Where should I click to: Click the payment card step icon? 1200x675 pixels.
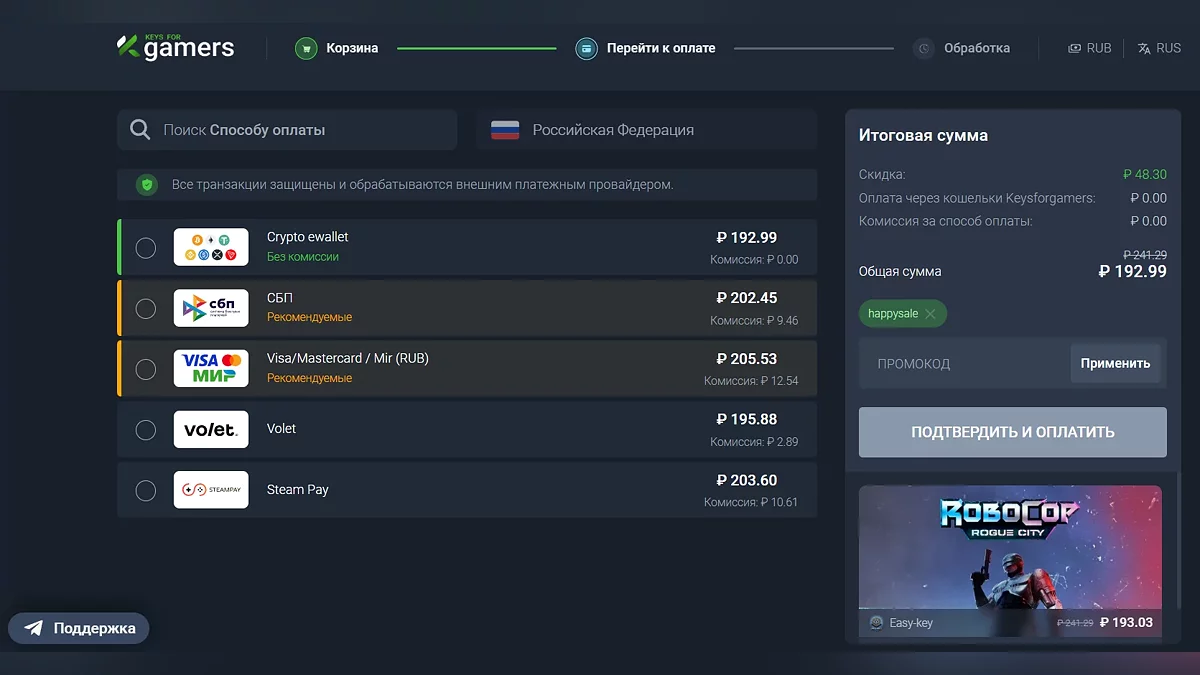click(586, 48)
